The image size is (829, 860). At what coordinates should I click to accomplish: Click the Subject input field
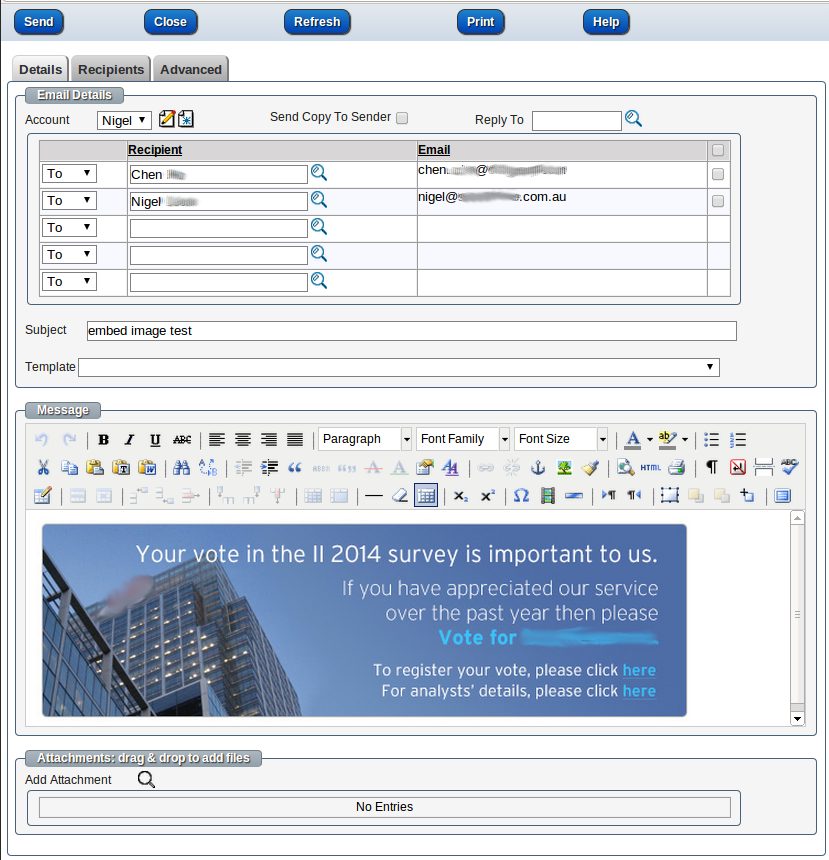[x=410, y=331]
